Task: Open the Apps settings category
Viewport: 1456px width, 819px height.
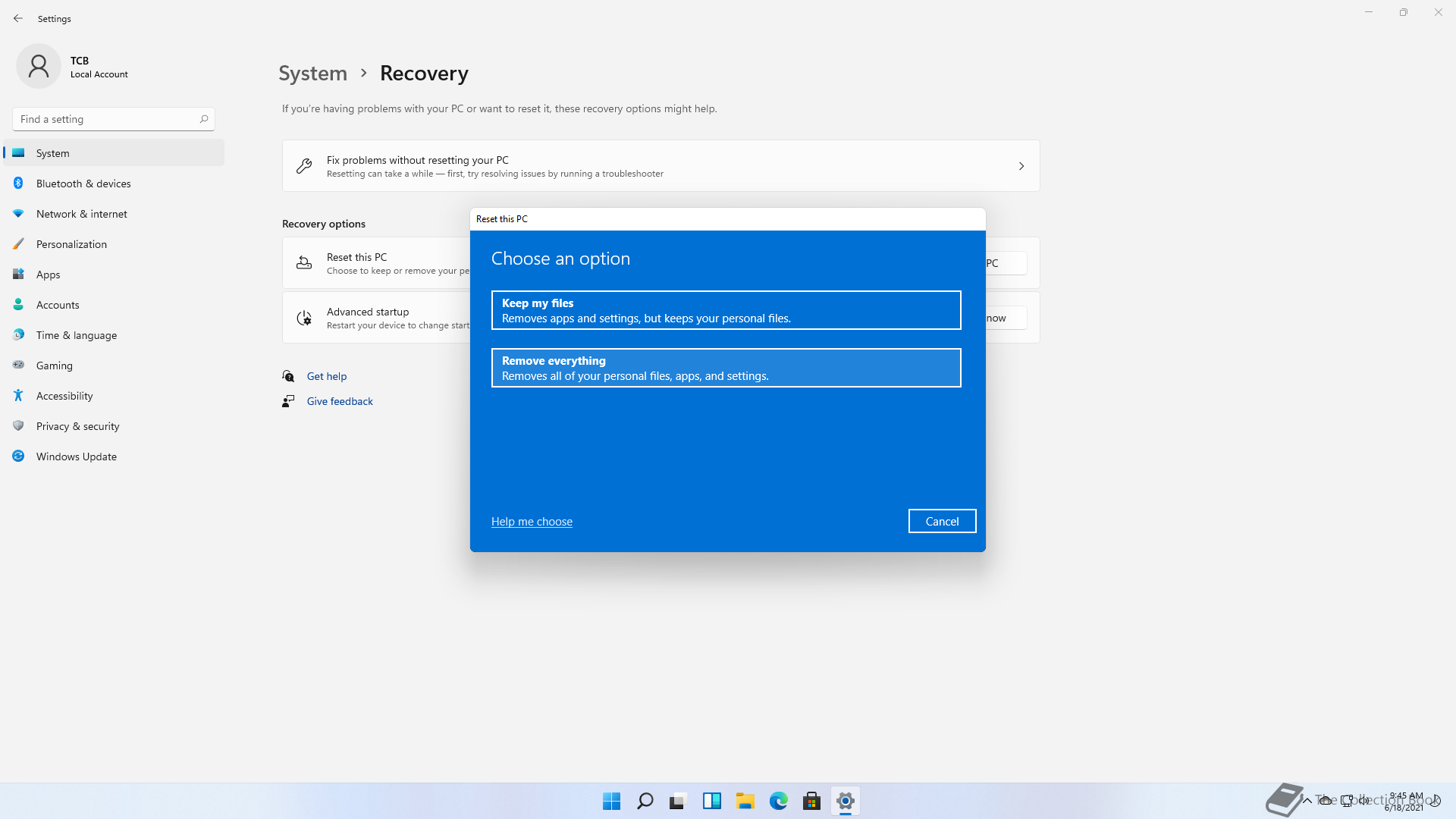Action: click(48, 275)
